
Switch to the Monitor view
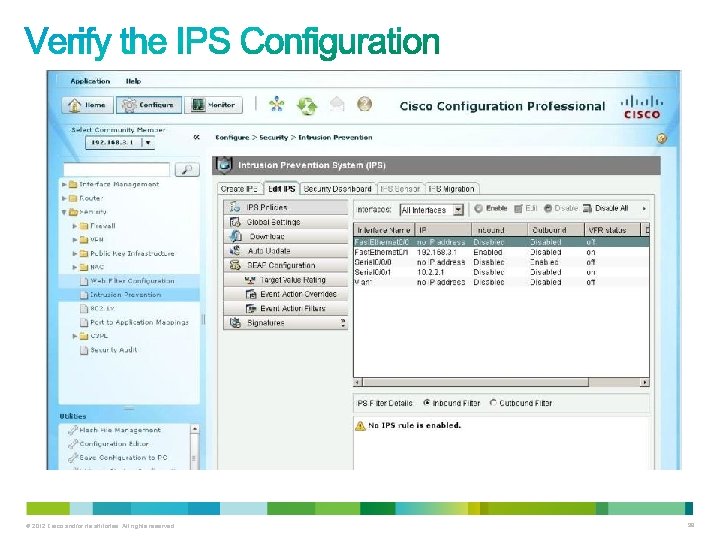pos(213,105)
